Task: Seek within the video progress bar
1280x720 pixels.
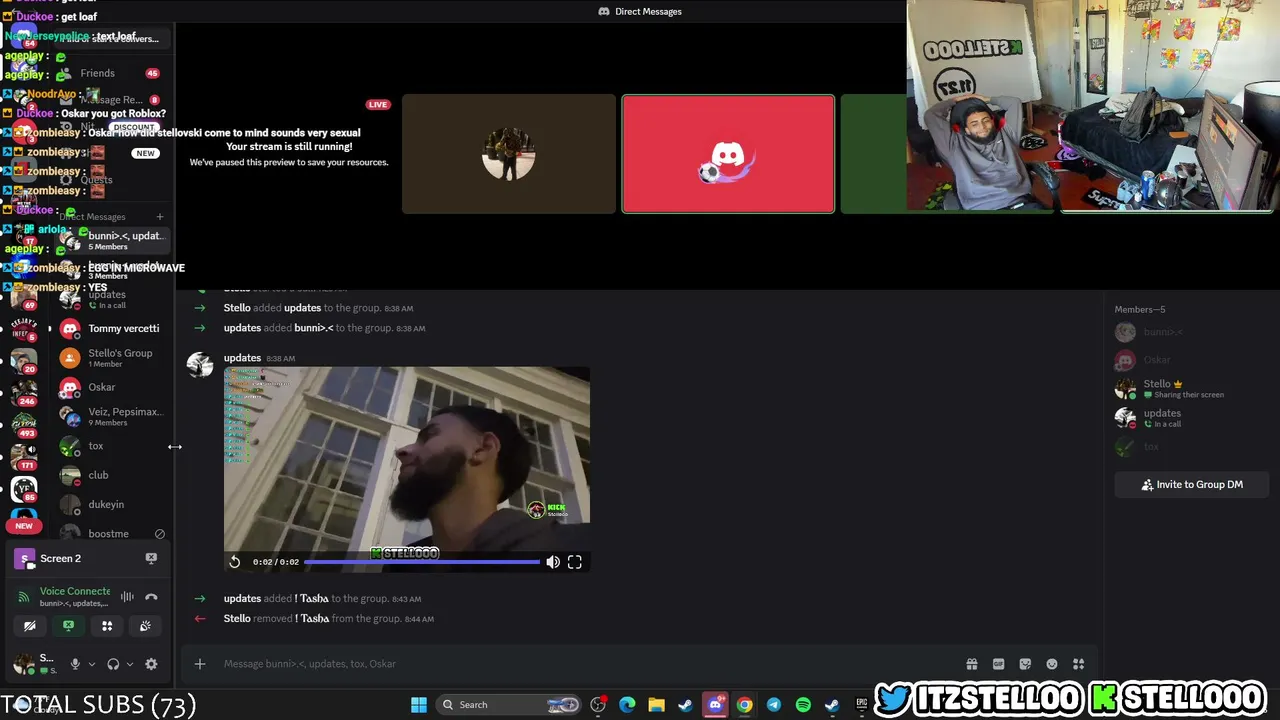Action: [x=422, y=562]
